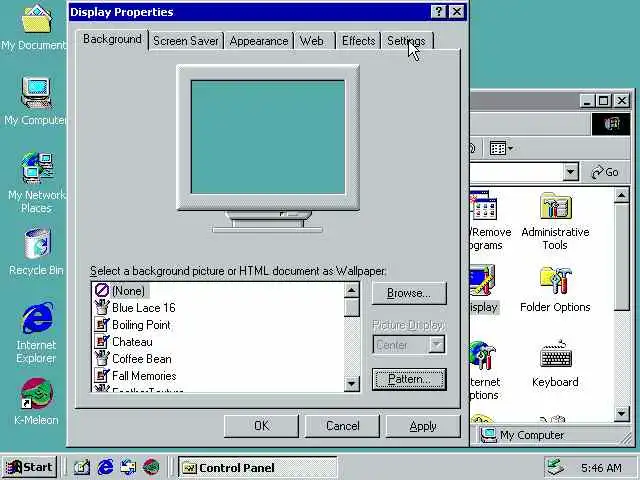Click the Control Panel scroll down arrow
The image size is (640, 480).
pos(621,413)
